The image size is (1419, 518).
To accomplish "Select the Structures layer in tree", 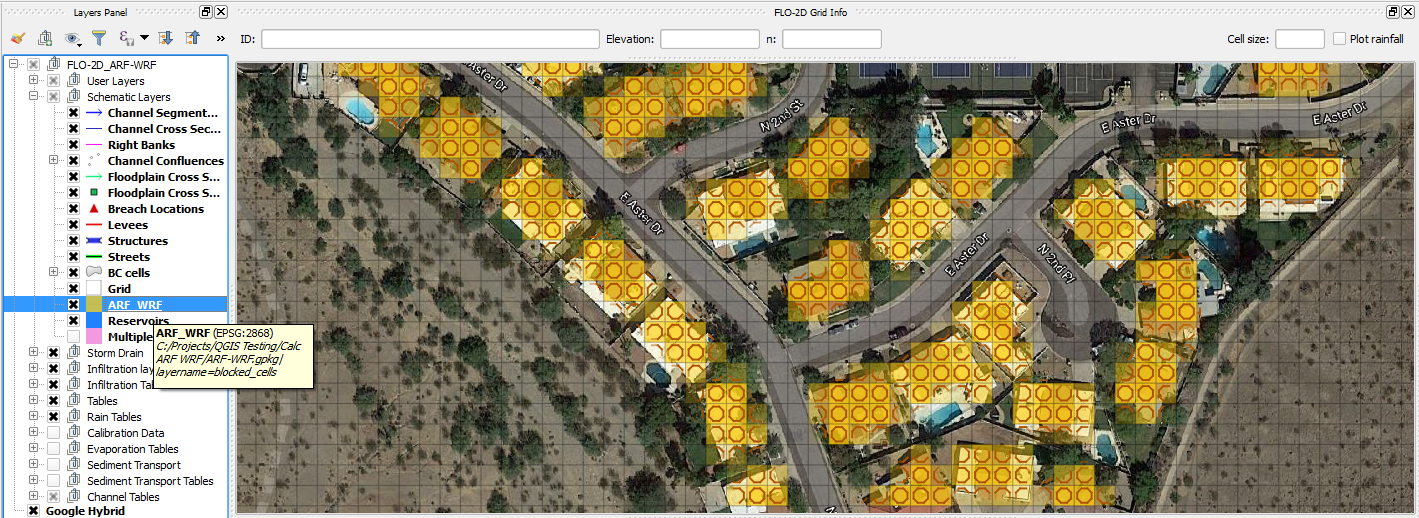I will [x=137, y=241].
